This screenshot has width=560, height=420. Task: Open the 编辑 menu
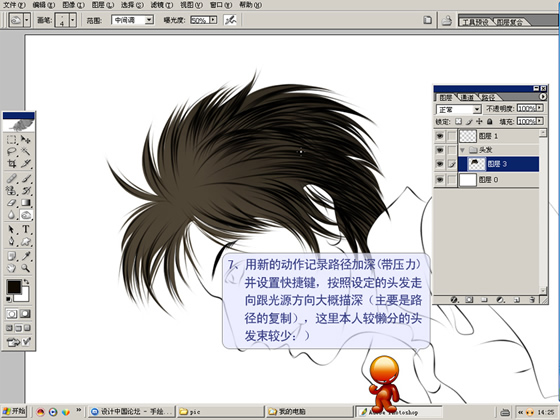(x=44, y=5)
